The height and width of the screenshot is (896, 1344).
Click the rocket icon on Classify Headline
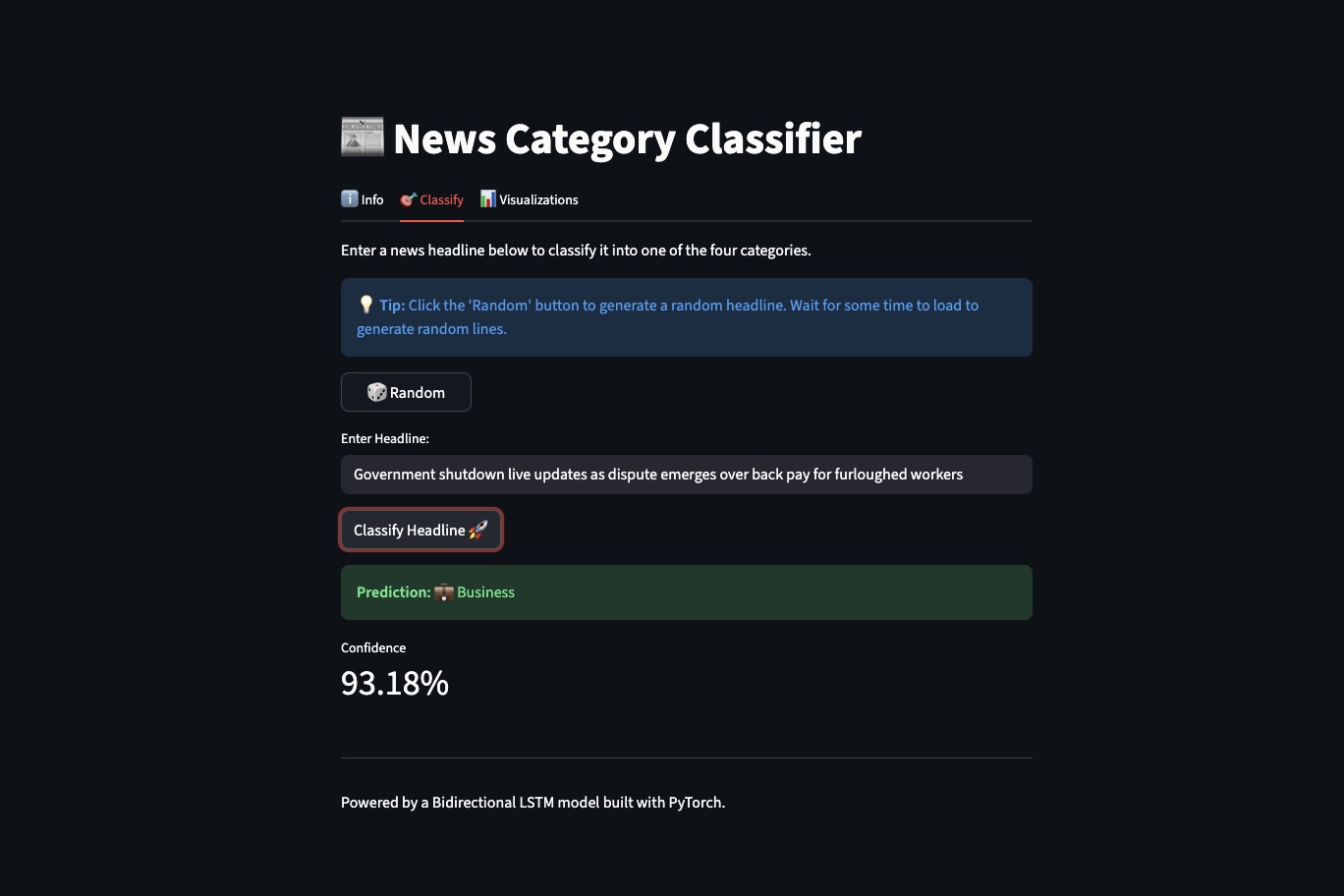478,530
